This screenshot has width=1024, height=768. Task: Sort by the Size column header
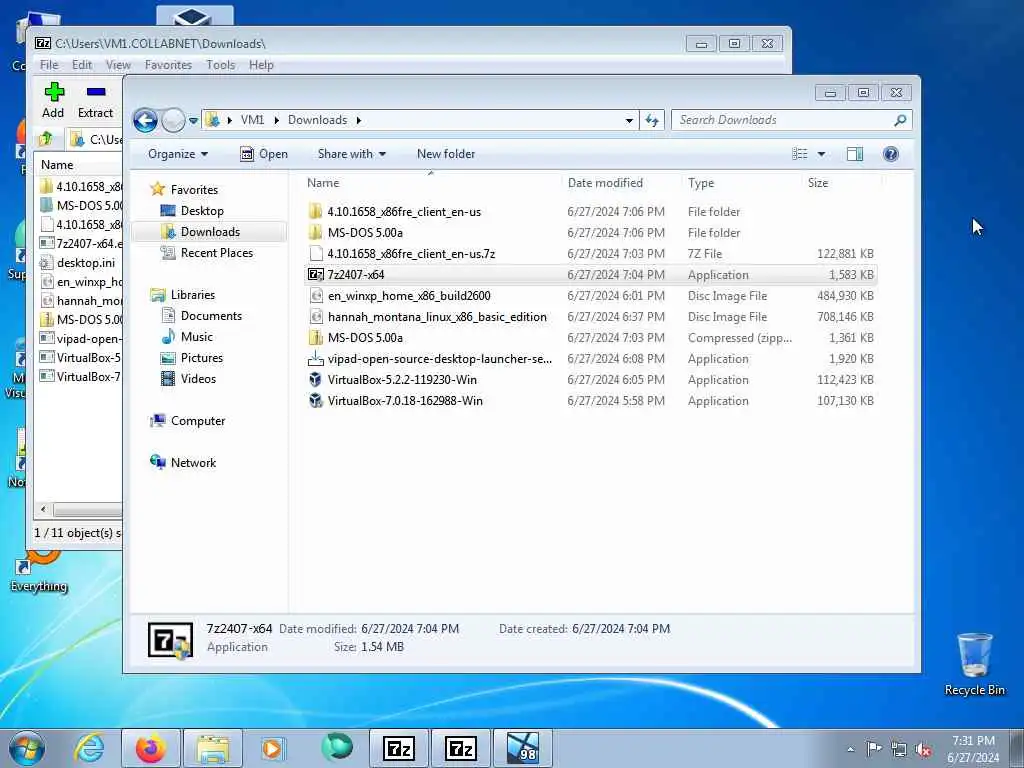[x=841, y=183]
